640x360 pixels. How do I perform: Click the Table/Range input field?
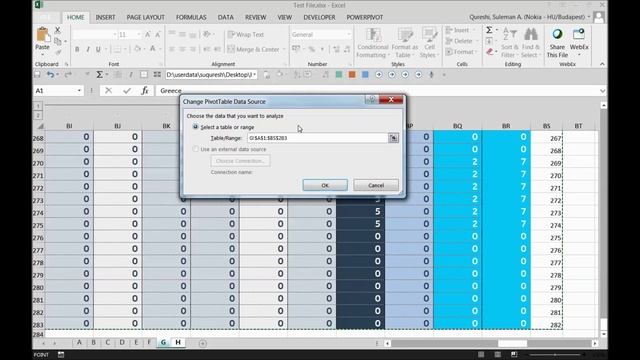point(317,138)
